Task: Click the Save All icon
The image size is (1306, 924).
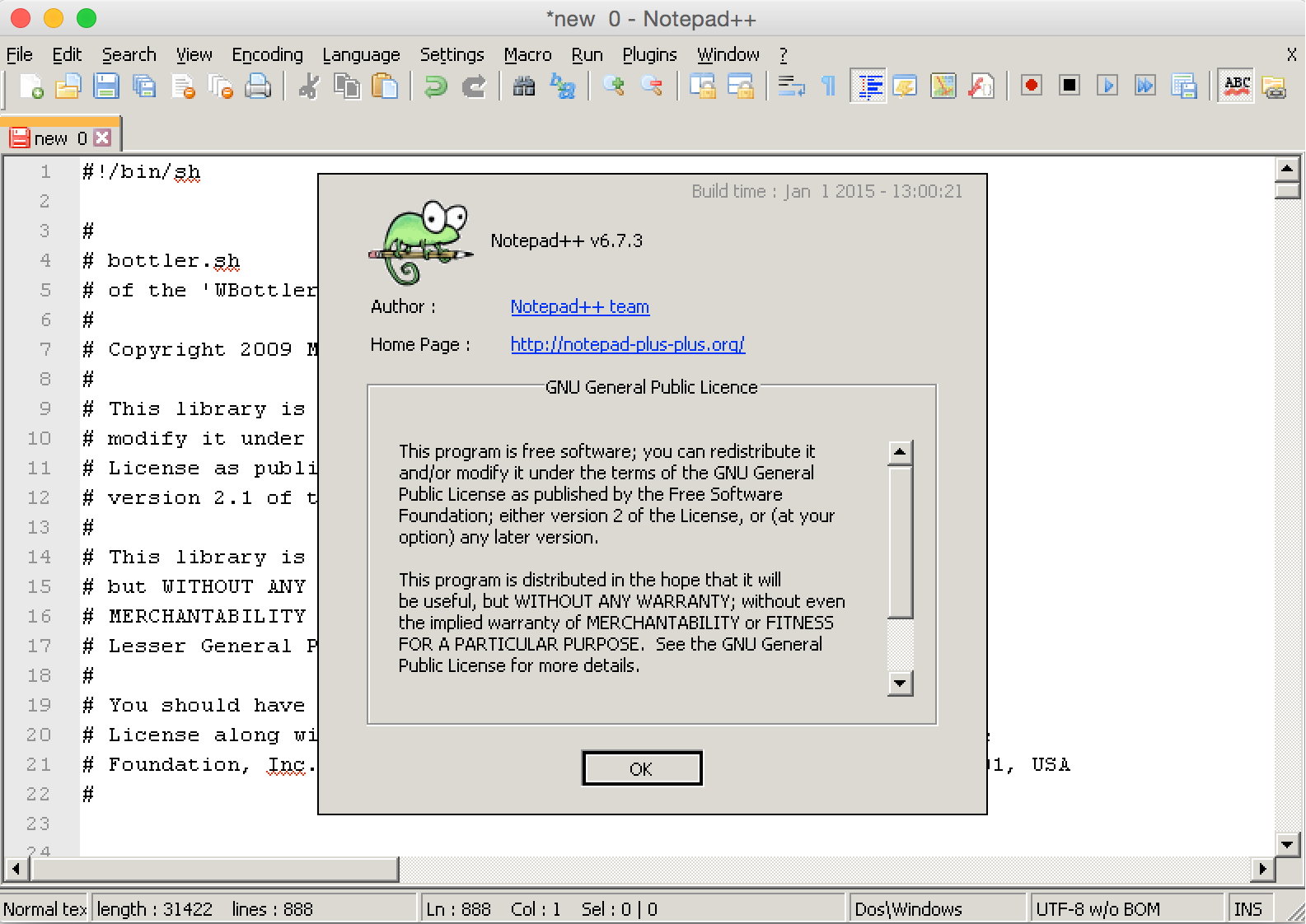Action: tap(145, 86)
